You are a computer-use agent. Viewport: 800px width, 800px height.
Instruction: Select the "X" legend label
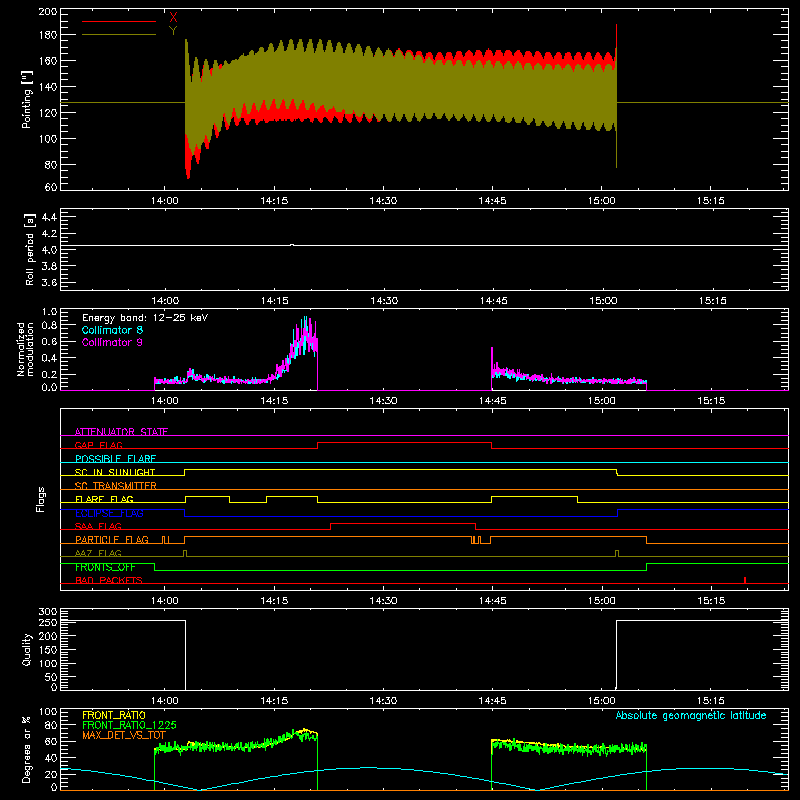[173, 18]
